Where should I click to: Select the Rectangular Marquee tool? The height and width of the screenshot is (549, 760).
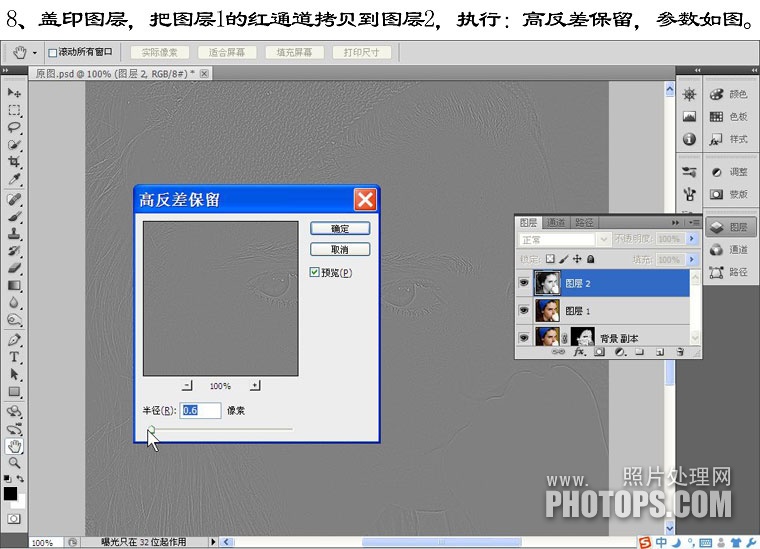(14, 110)
